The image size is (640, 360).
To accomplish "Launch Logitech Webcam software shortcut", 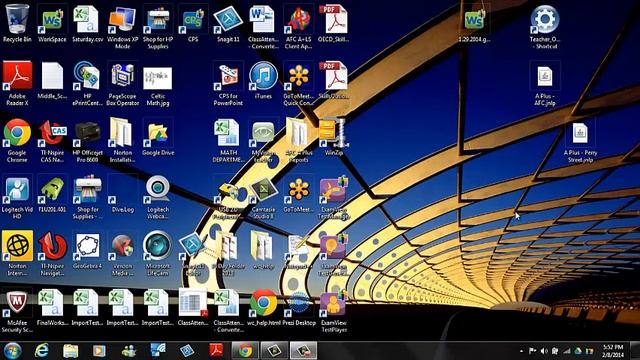I will tap(158, 197).
